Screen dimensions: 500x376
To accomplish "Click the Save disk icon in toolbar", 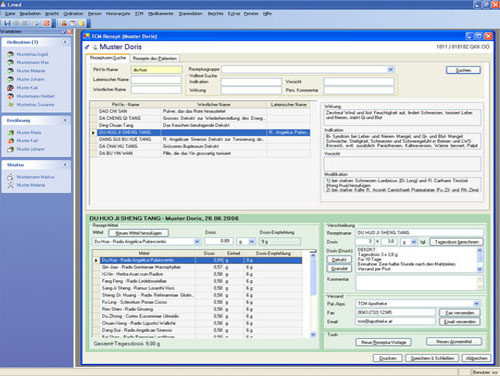I will [7, 23].
